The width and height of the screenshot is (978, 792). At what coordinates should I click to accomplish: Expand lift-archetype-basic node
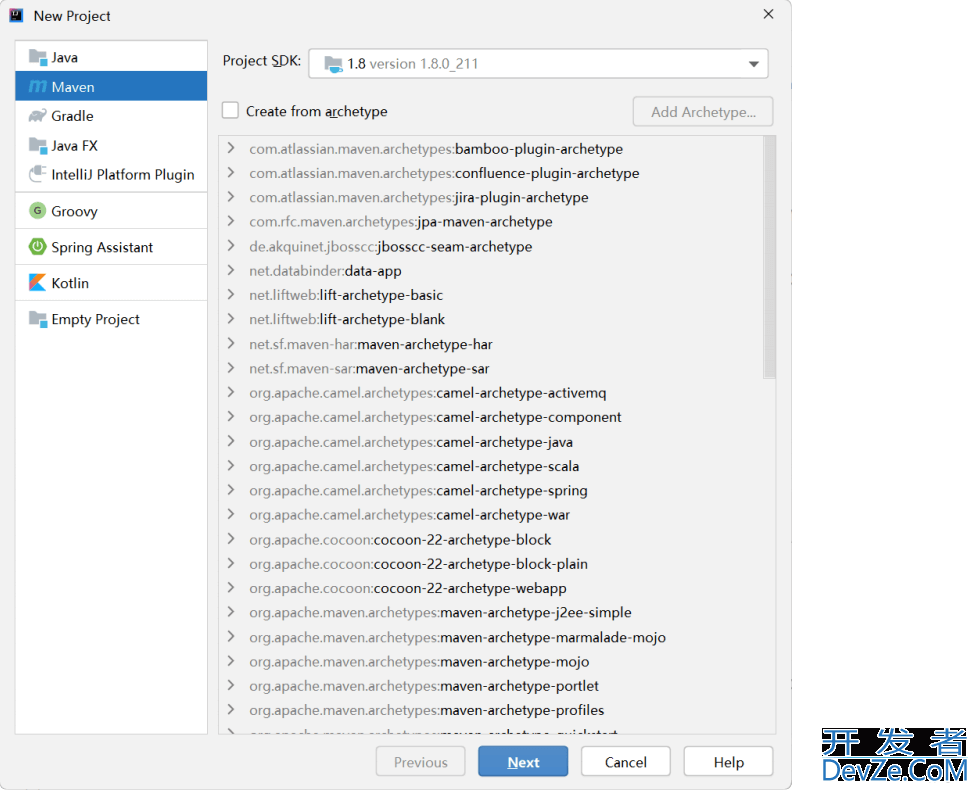tap(231, 295)
